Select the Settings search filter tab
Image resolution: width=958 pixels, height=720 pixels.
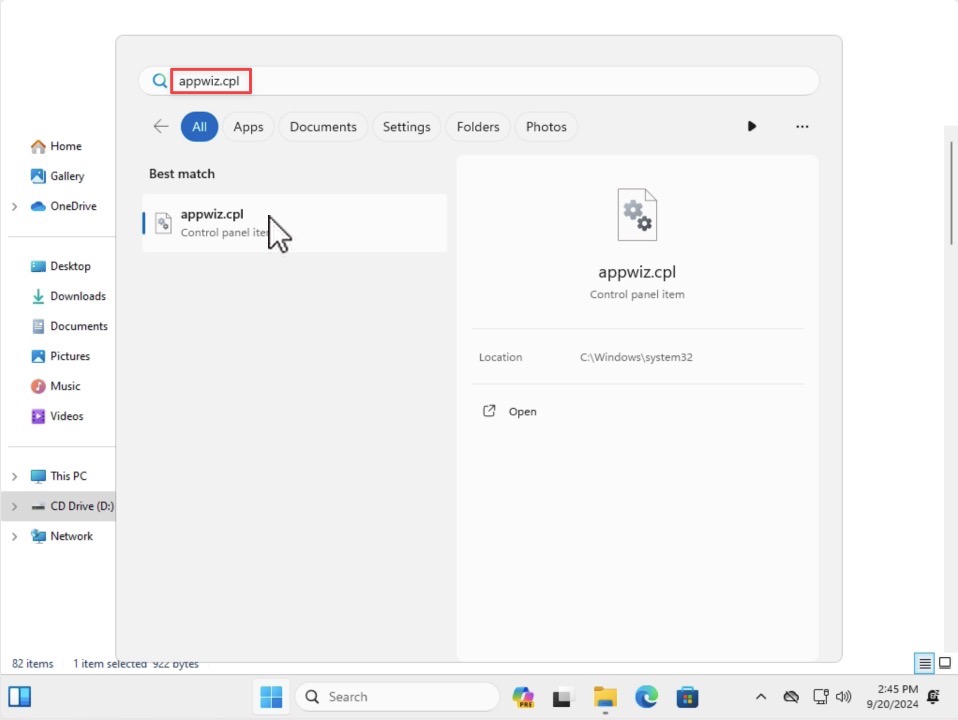pyautogui.click(x=406, y=127)
